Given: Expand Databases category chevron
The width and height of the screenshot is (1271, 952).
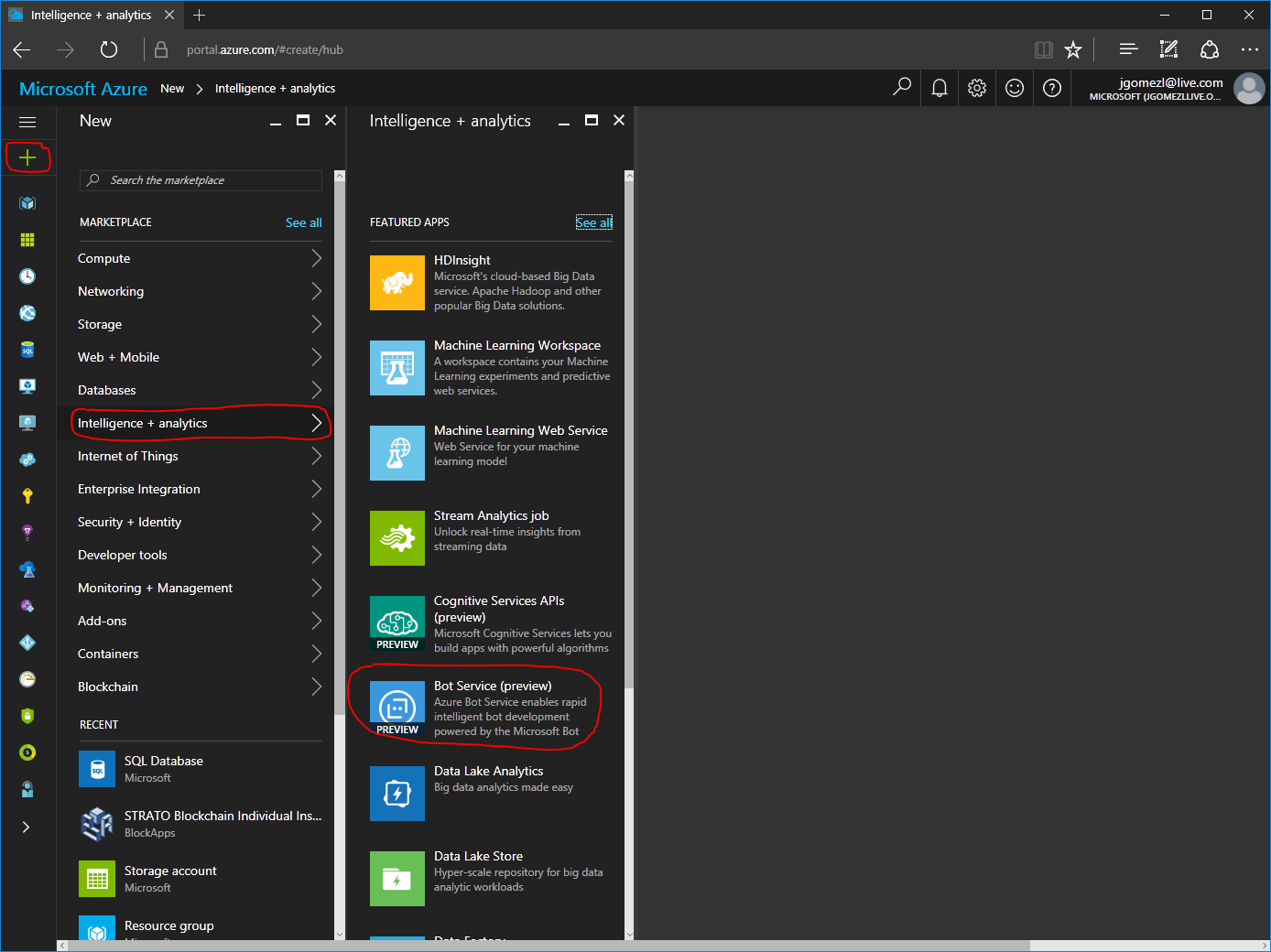Looking at the screenshot, I should coord(316,390).
